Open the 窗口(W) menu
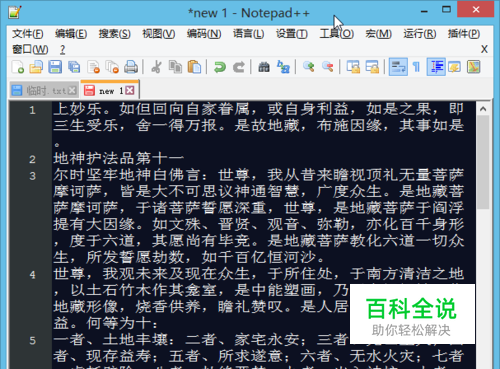This screenshot has height=369, width=500. coord(30,50)
